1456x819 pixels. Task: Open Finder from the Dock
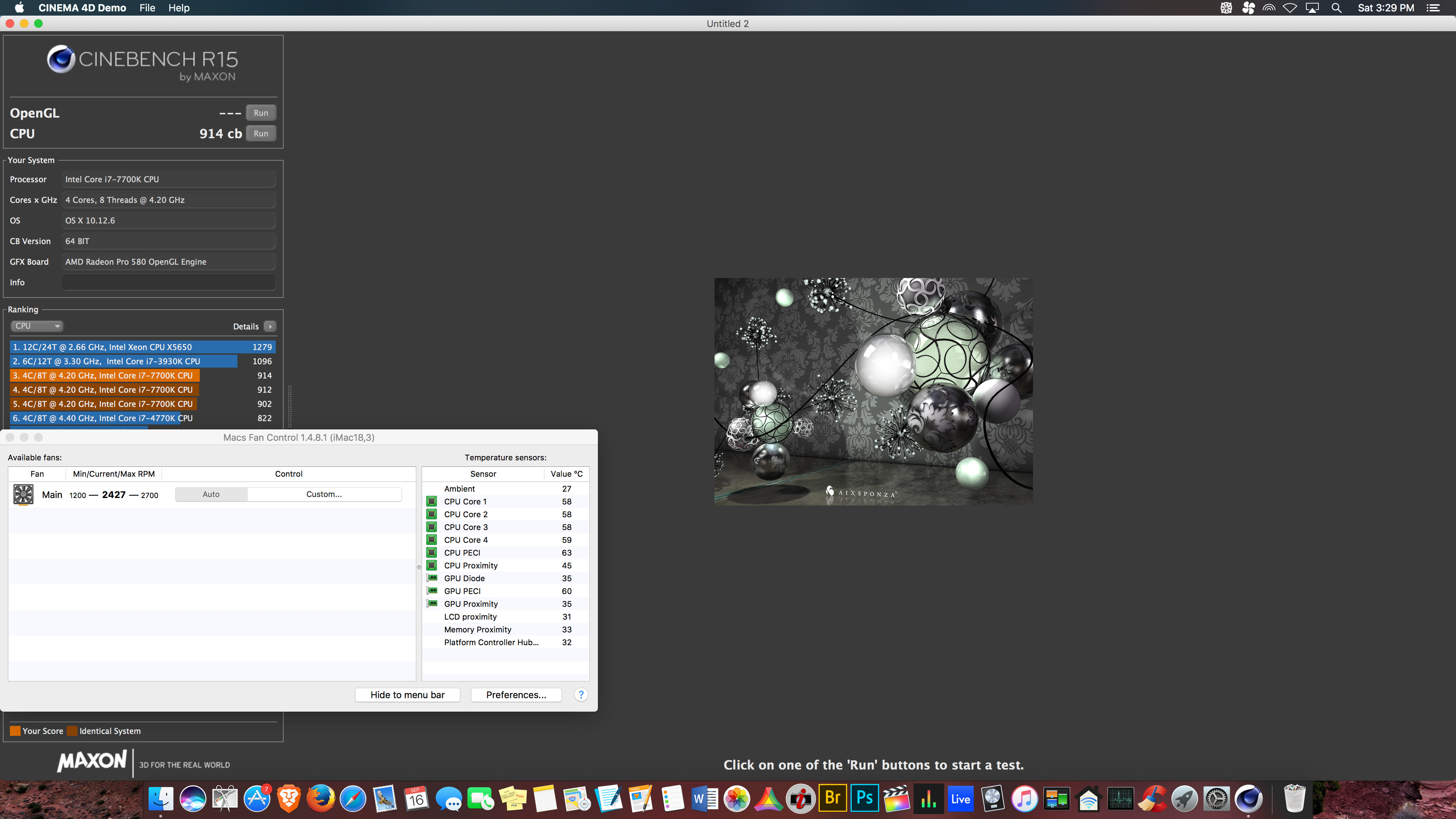(x=161, y=799)
